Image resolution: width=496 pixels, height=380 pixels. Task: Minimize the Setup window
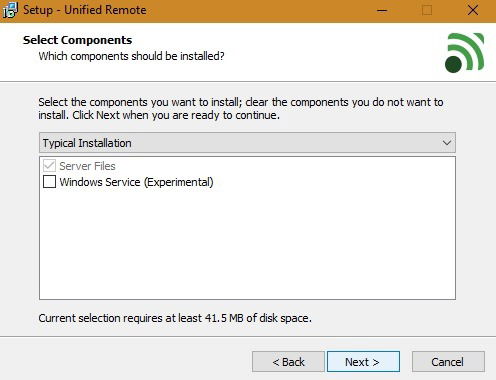point(382,10)
